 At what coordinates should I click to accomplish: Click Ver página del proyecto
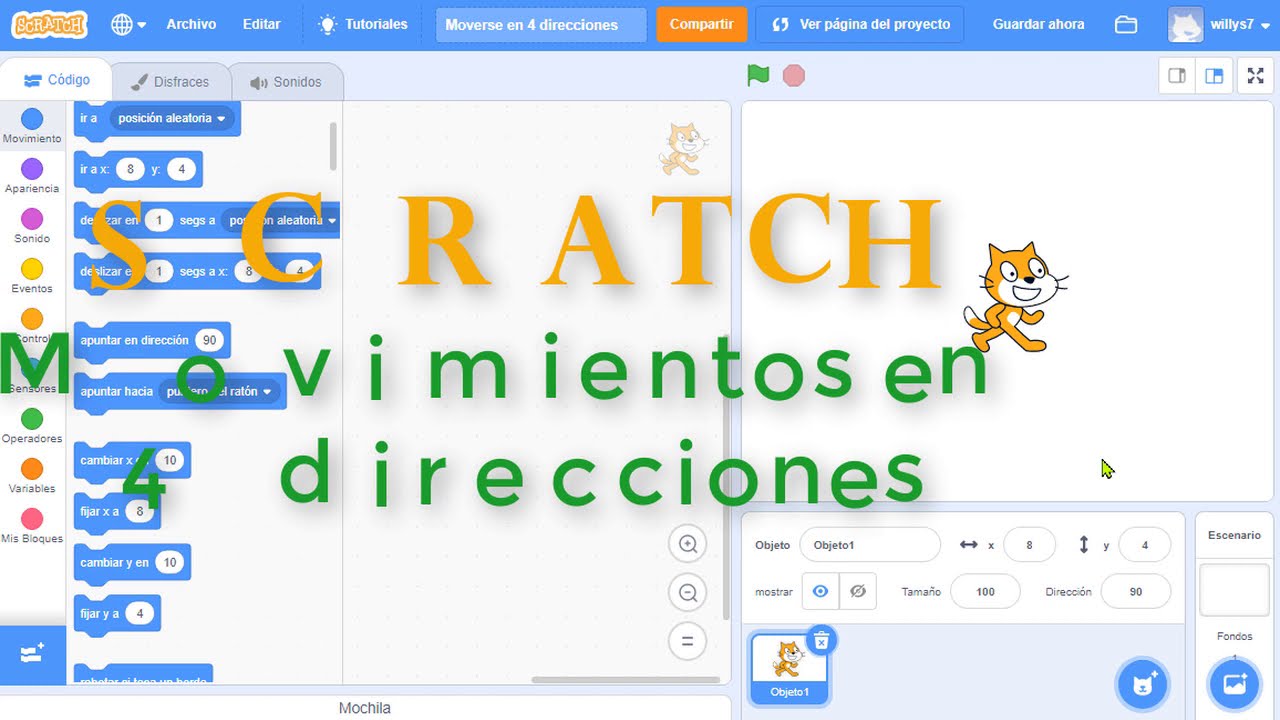click(x=860, y=24)
